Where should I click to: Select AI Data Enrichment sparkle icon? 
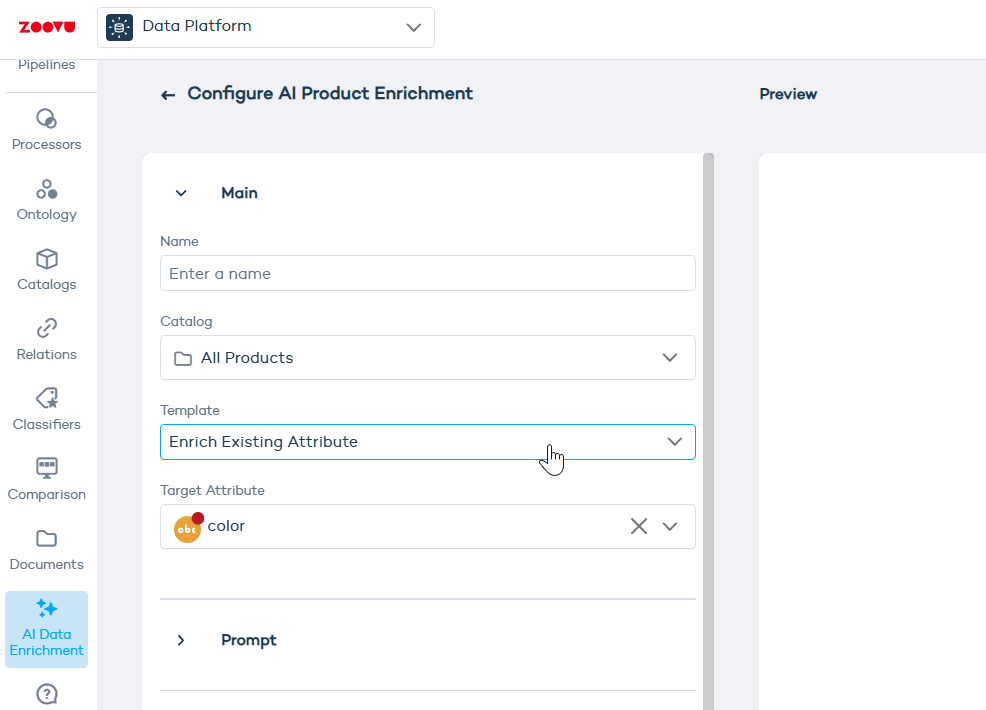pos(47,608)
